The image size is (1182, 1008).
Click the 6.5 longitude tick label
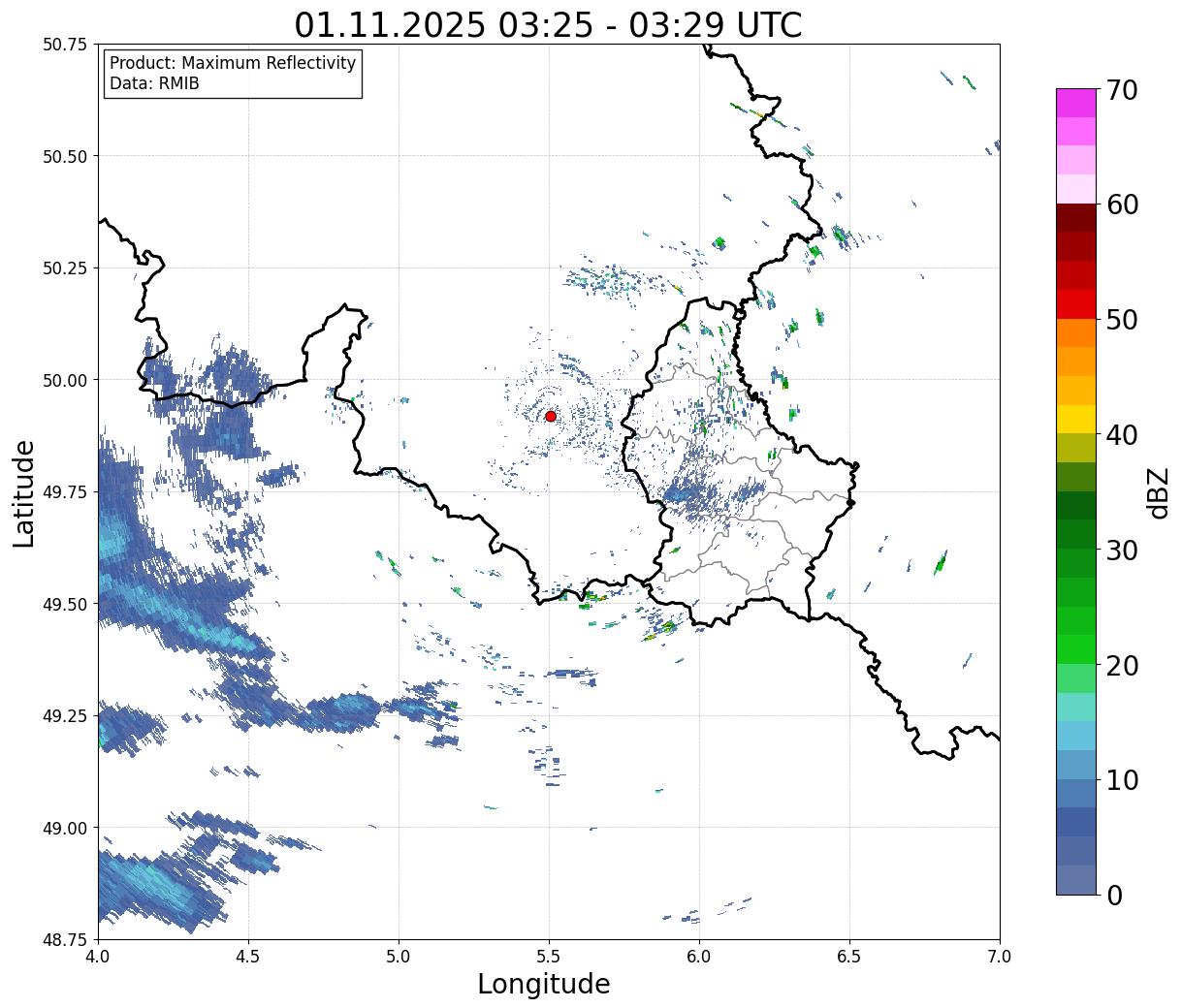pos(849,956)
